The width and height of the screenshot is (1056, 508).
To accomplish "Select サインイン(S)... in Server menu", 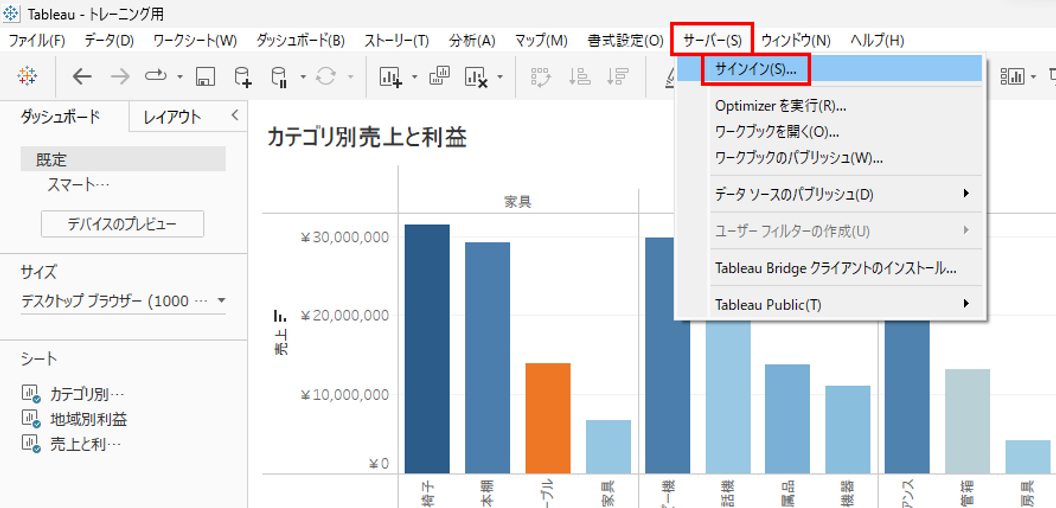I will (830, 69).
